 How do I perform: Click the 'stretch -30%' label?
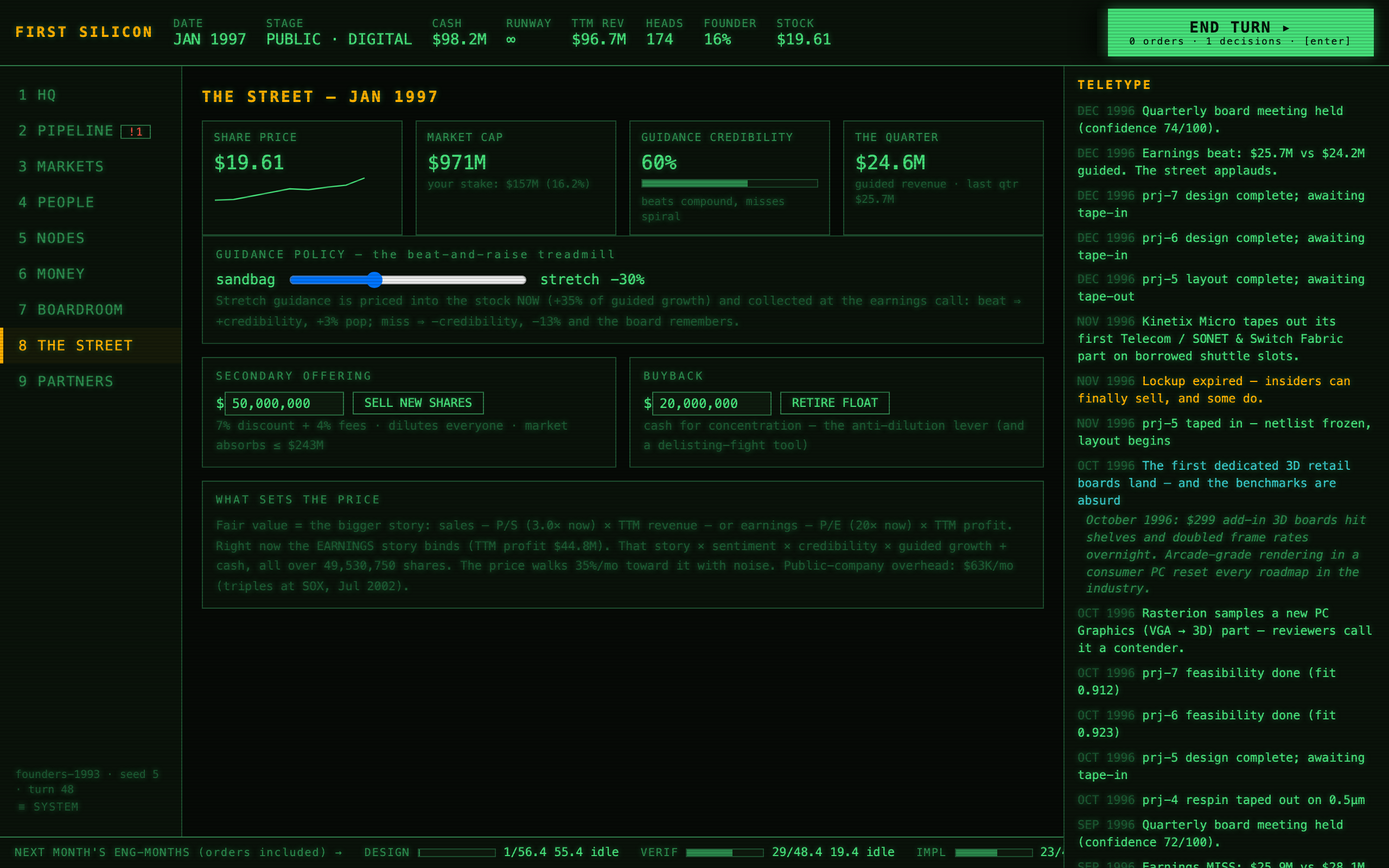click(592, 279)
